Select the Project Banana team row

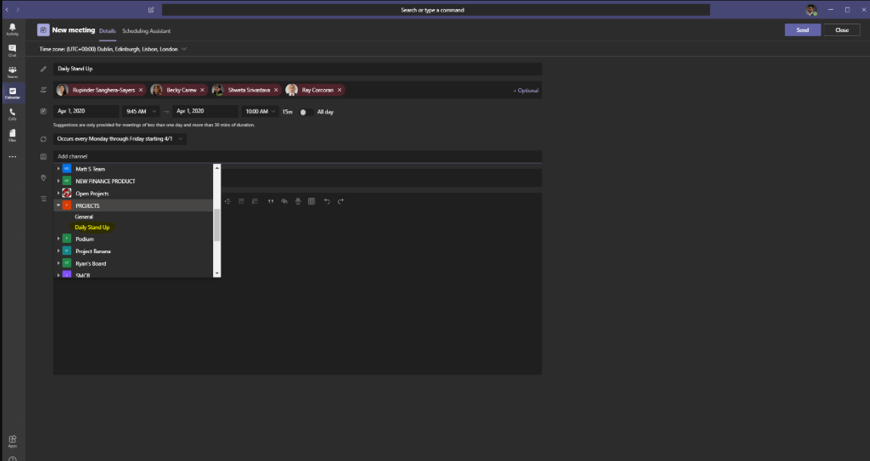133,251
